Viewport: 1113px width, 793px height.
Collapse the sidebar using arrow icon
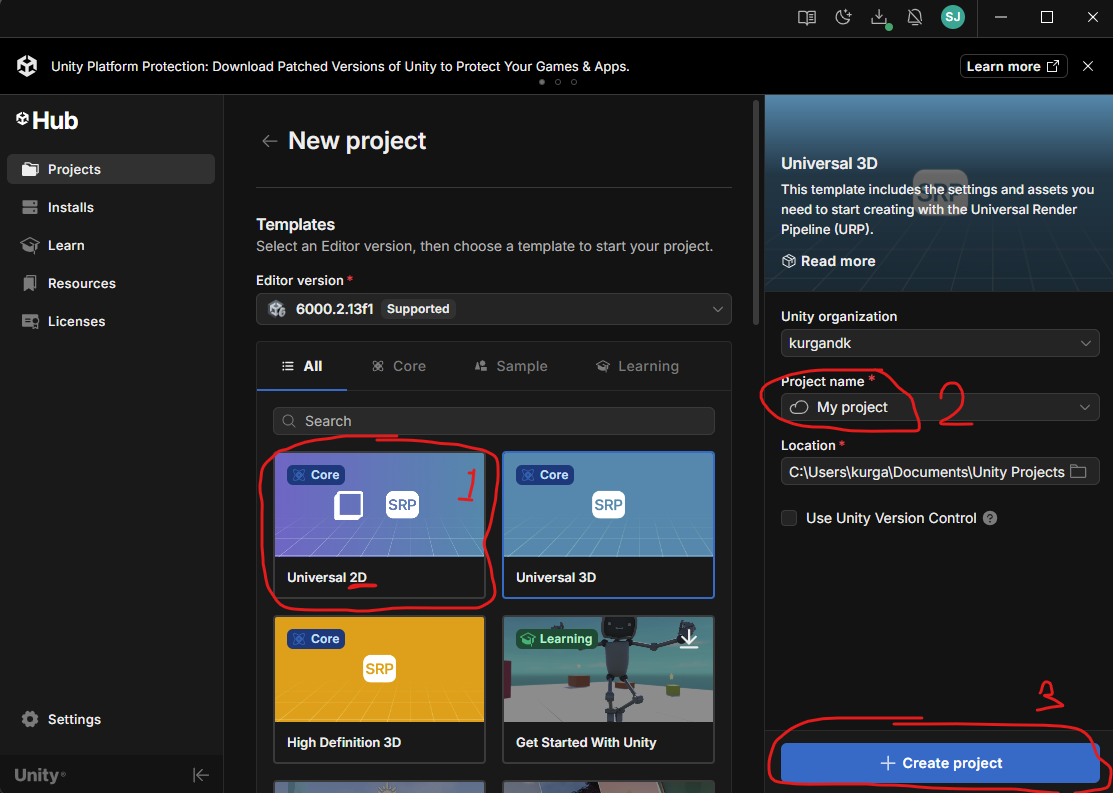pos(201,775)
